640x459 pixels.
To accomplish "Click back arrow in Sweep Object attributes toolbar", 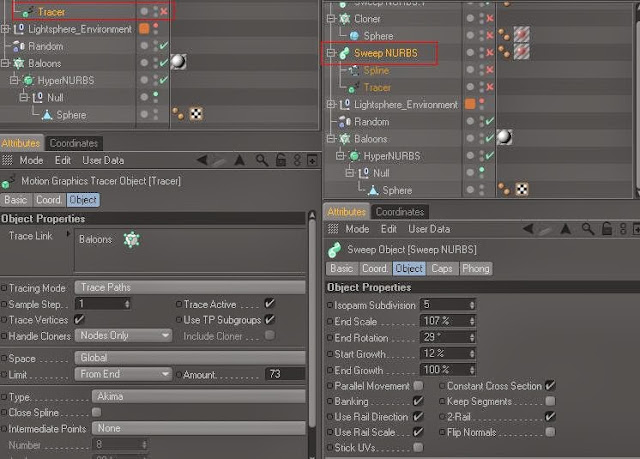I will tap(528, 228).
